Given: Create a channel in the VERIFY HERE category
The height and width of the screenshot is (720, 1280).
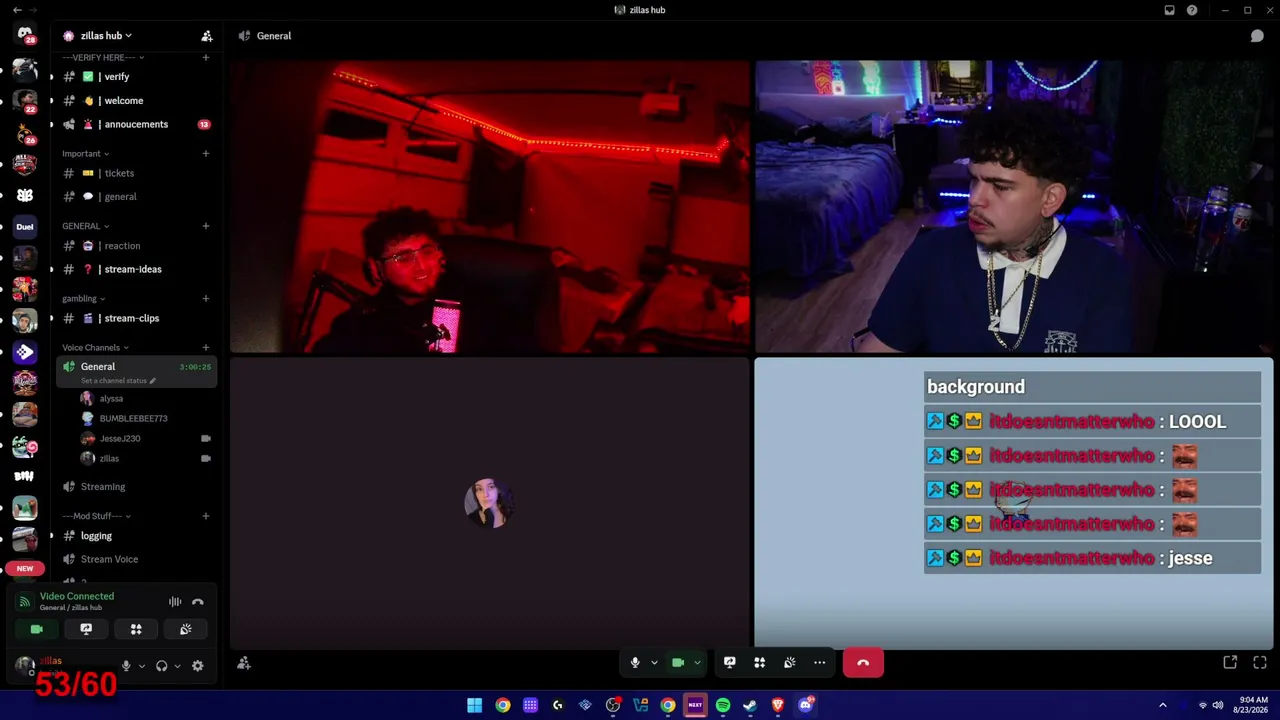Looking at the screenshot, I should point(206,57).
